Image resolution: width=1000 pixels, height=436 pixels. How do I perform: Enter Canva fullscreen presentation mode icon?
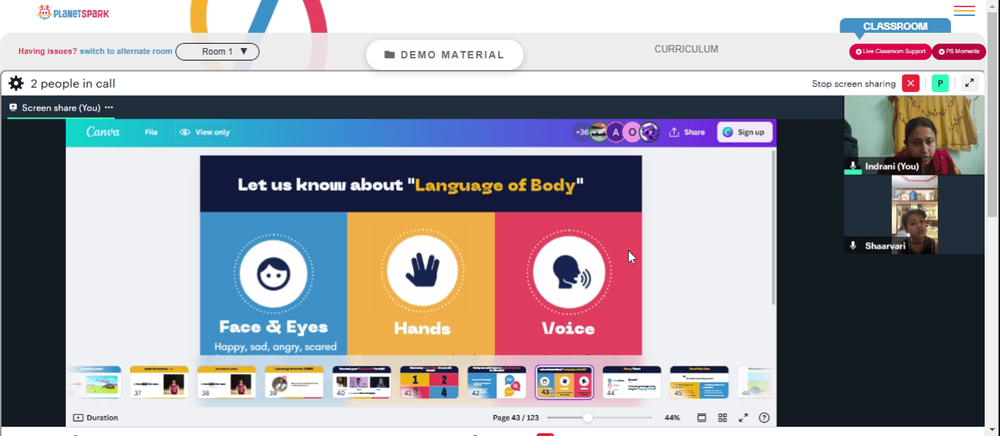(743, 418)
